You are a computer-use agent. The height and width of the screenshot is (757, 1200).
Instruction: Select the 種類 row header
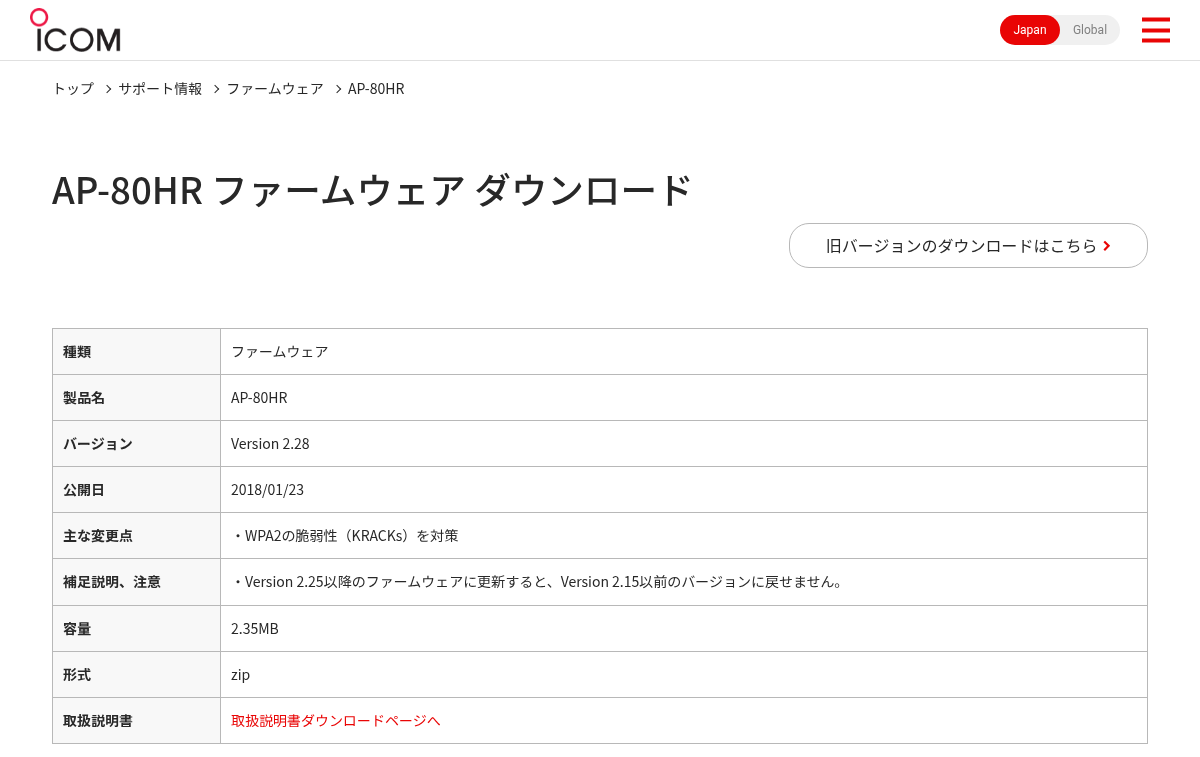point(136,351)
